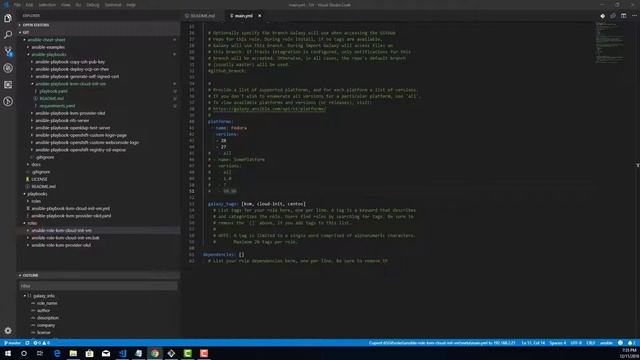The width and height of the screenshot is (640, 360).
Task: Open the Debug view in activity bar
Action: [8, 68]
